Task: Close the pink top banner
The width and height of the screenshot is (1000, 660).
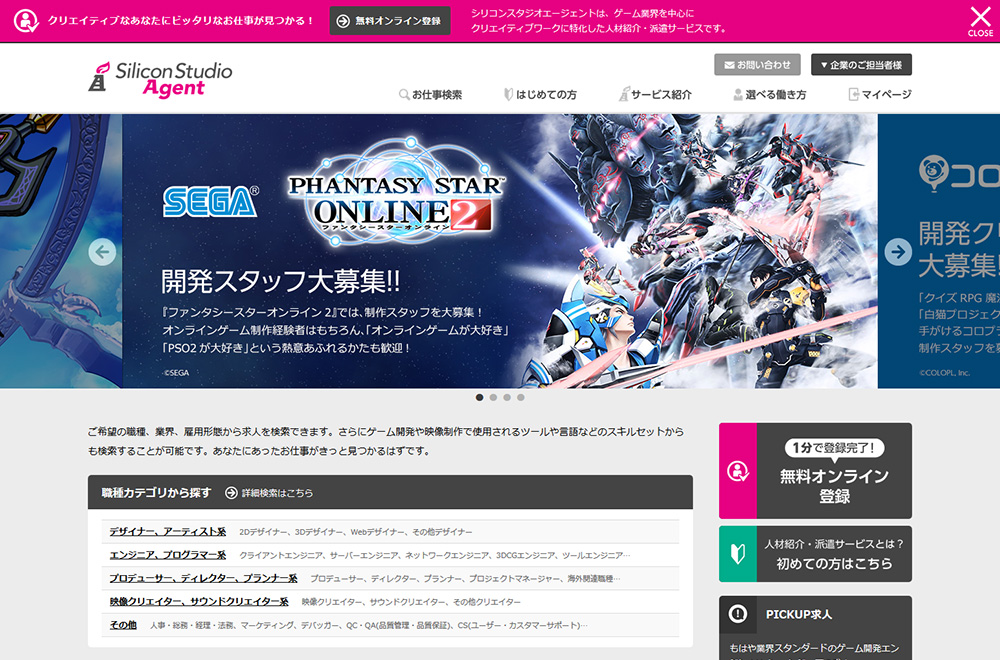Action: point(980,21)
